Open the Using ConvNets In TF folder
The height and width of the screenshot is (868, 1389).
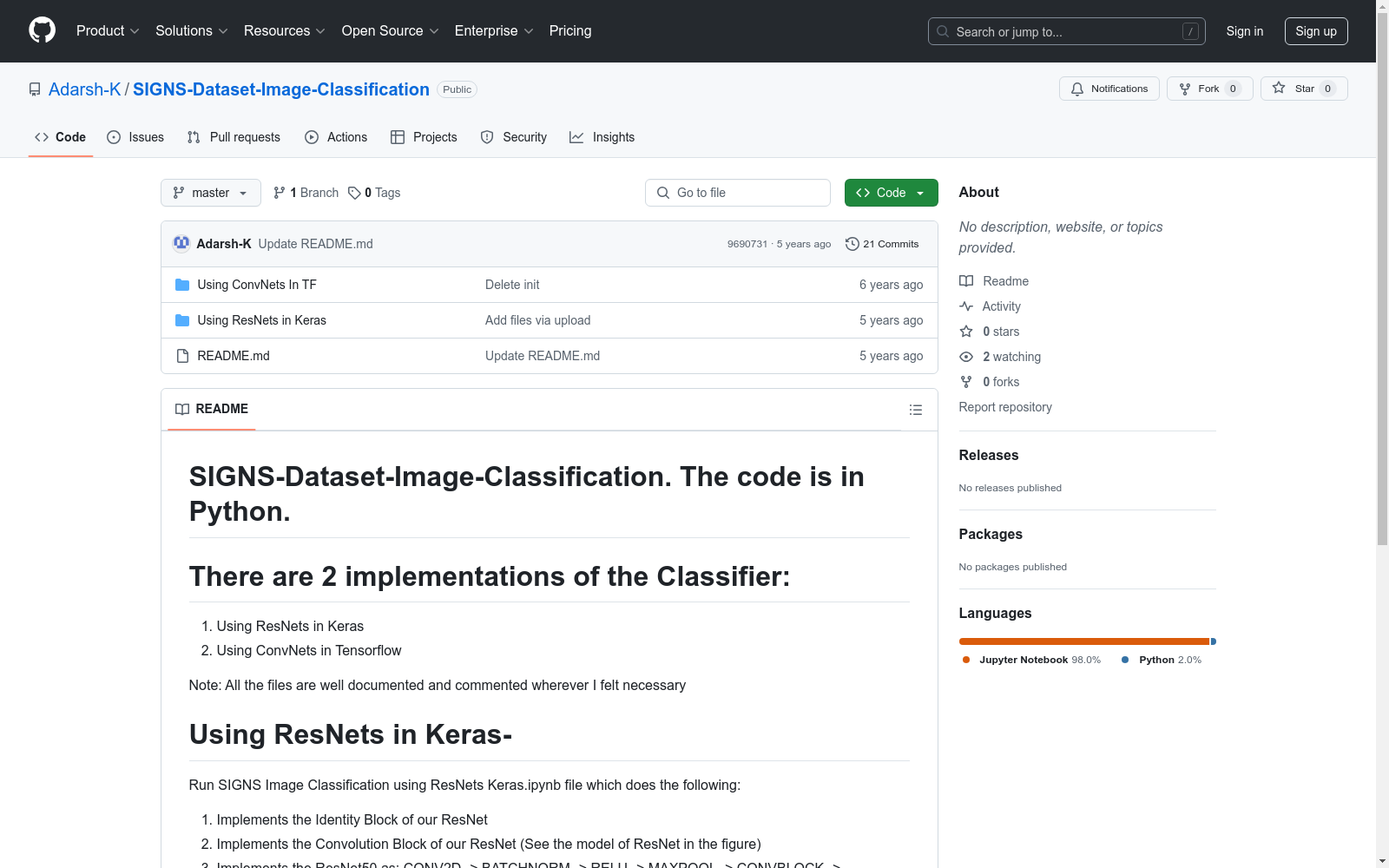point(257,285)
